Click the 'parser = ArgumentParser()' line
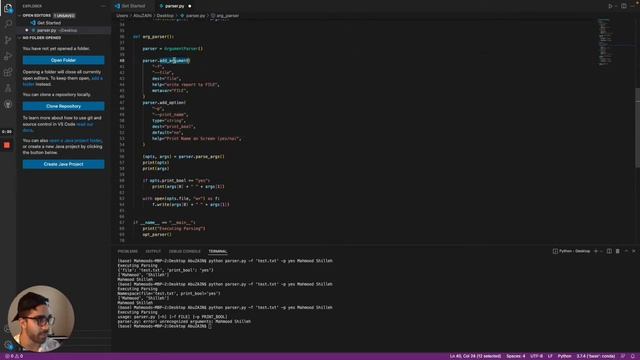The image size is (640, 360). pyautogui.click(x=173, y=49)
